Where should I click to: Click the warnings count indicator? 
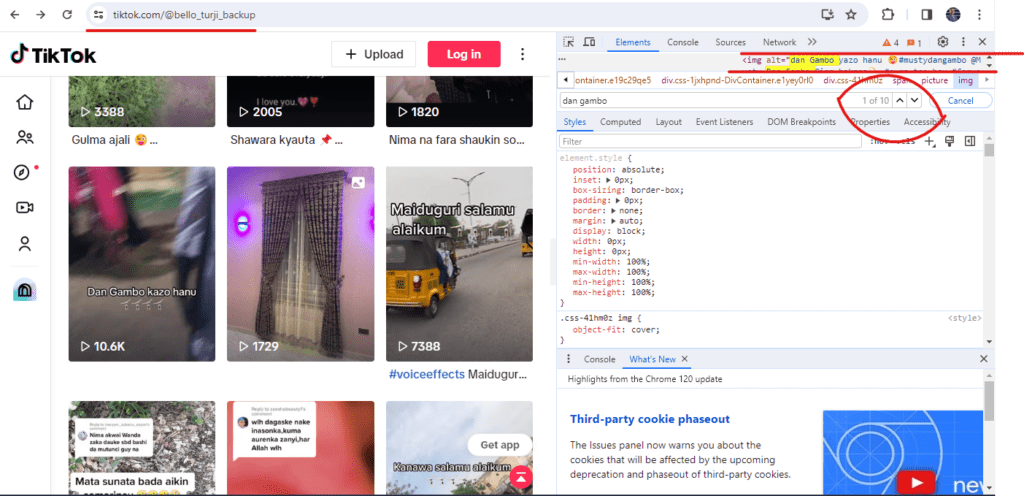coord(891,42)
